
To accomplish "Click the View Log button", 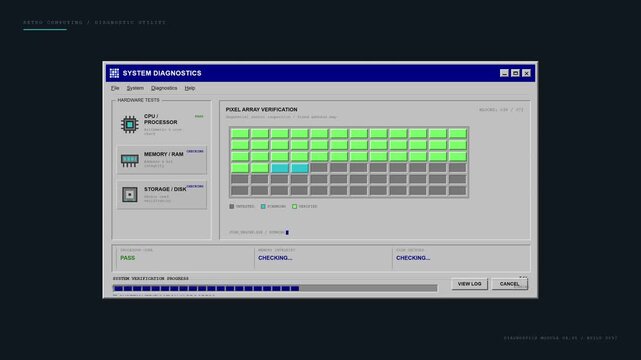I will click(x=469, y=284).
